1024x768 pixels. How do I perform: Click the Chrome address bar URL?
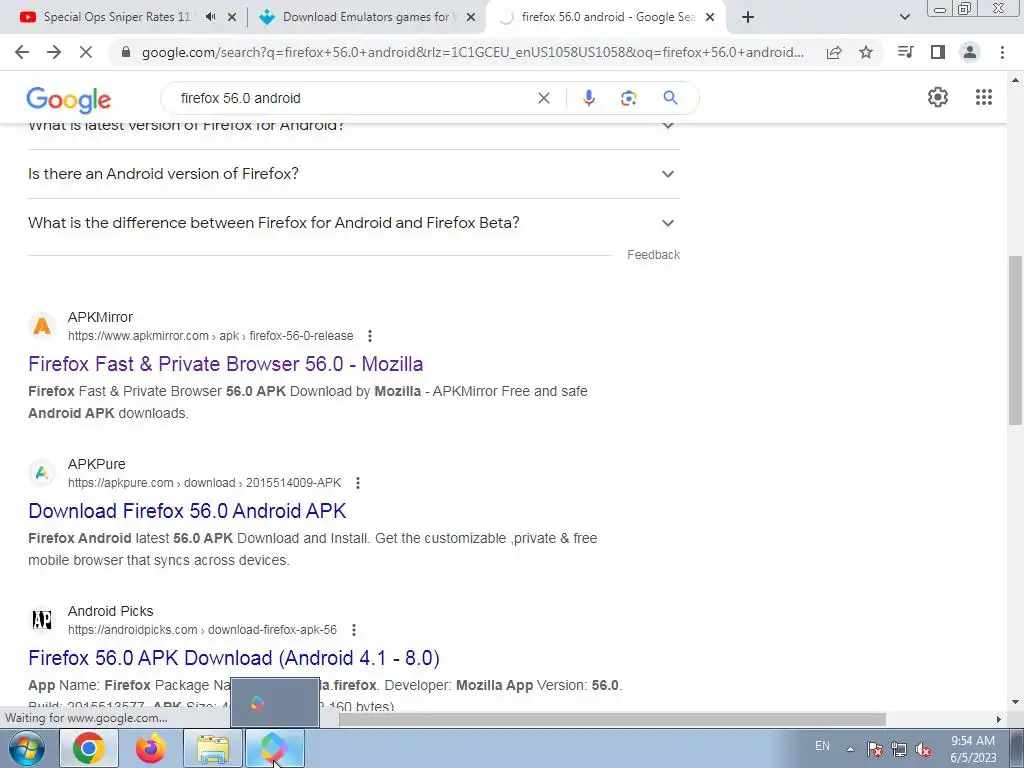473,52
